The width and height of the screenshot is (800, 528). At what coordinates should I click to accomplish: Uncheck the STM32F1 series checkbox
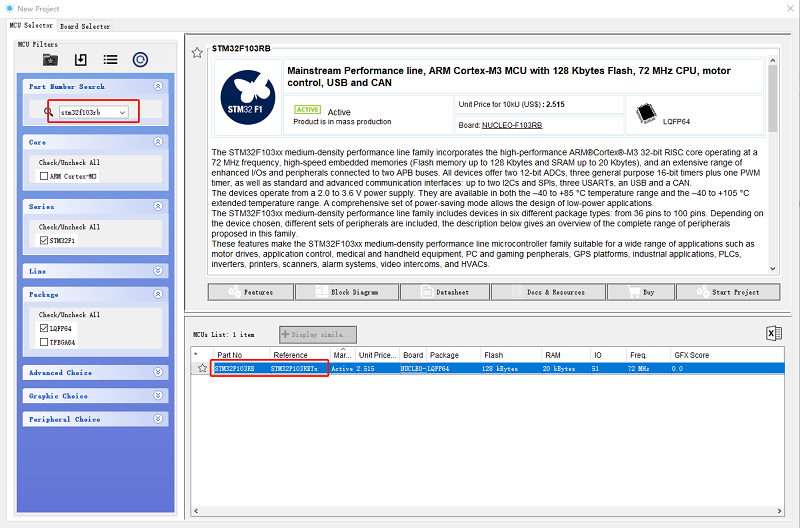pyautogui.click(x=43, y=240)
